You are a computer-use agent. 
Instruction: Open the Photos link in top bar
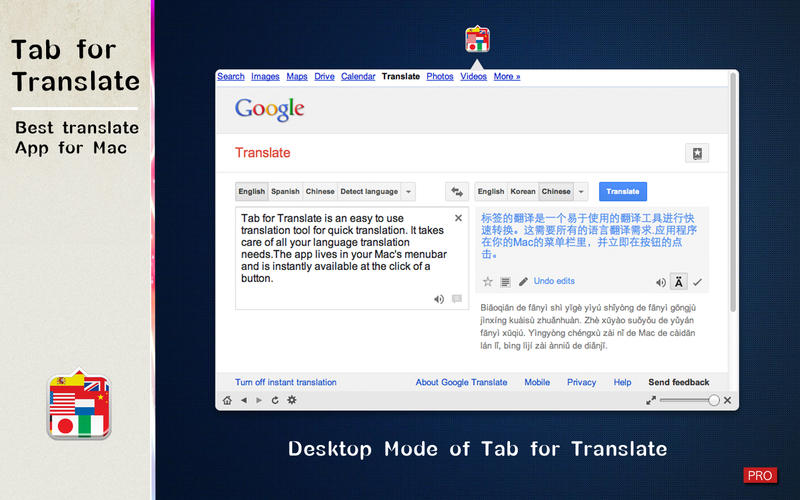click(x=440, y=77)
